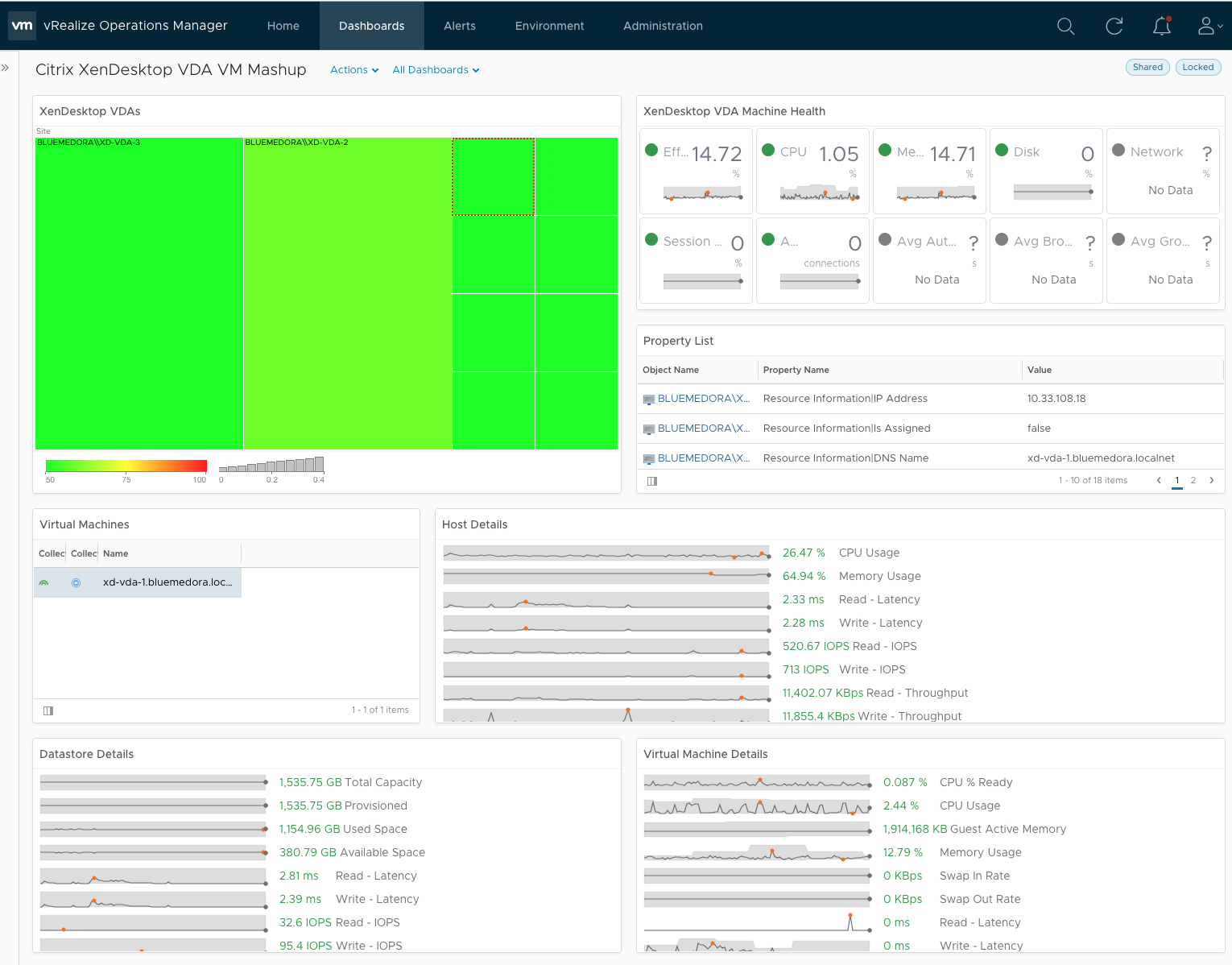
Task: Go to next Property List page
Action: click(x=1211, y=480)
